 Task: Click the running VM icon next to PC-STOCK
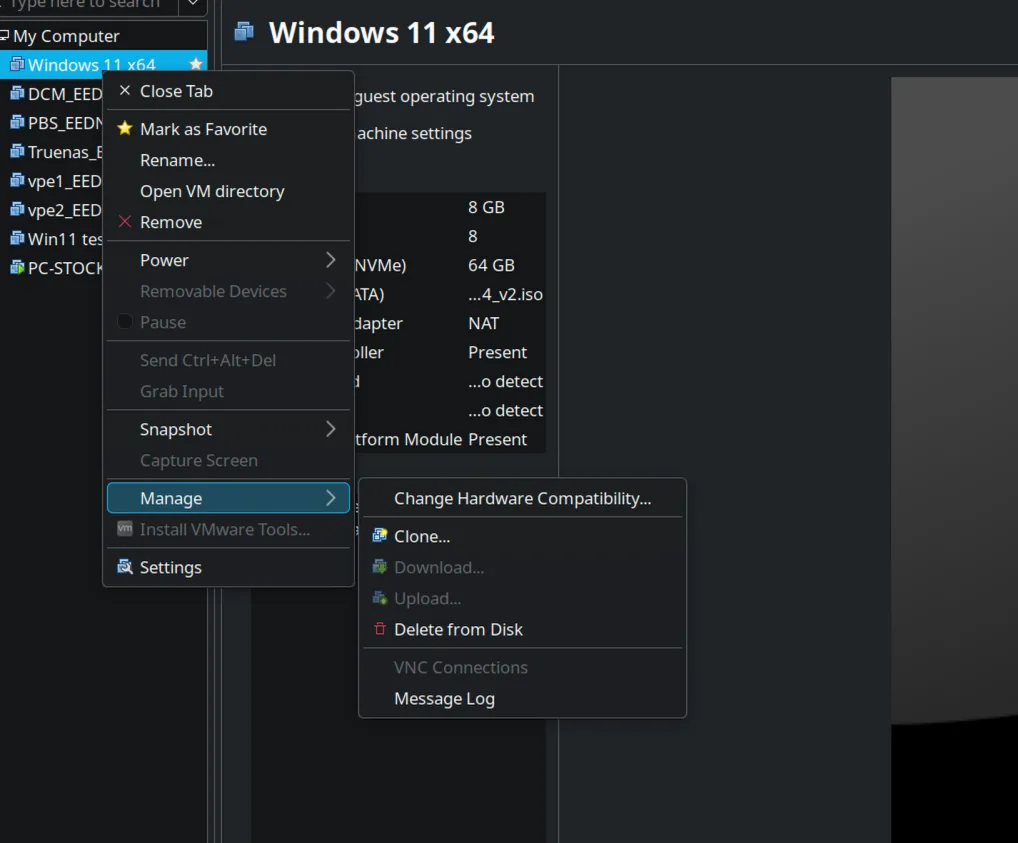pos(17,268)
